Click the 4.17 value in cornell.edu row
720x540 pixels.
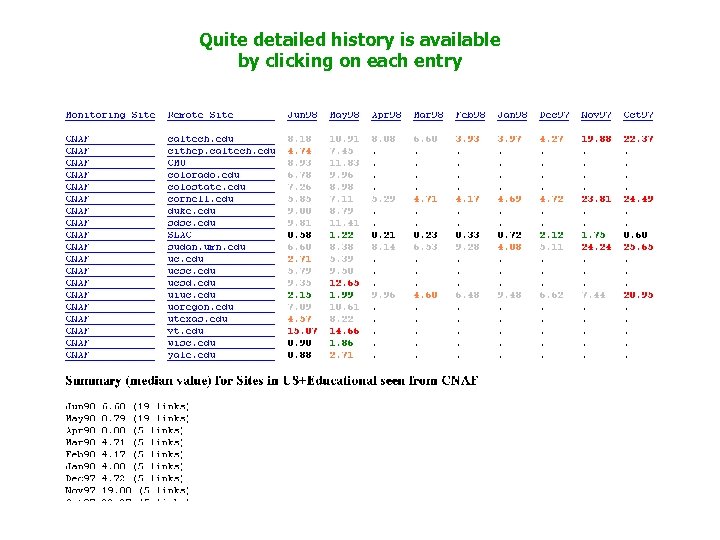click(467, 199)
